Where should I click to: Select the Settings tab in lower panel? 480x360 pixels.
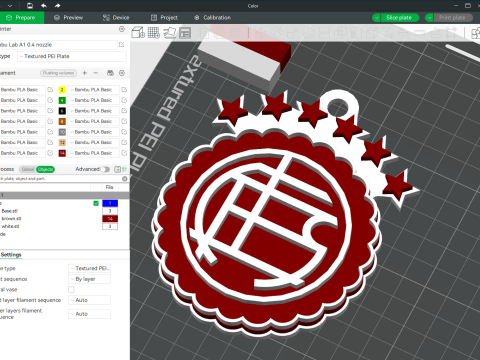[11, 255]
